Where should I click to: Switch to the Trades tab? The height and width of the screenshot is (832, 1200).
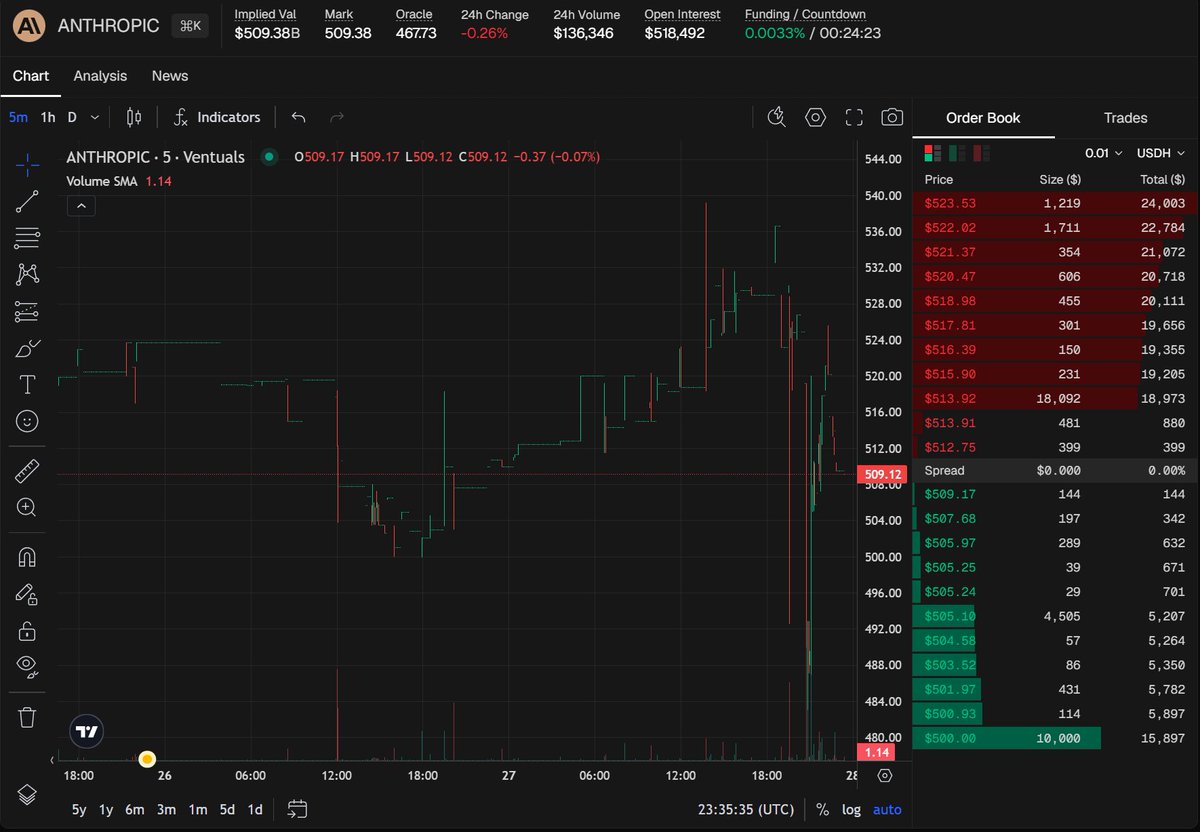point(1125,118)
